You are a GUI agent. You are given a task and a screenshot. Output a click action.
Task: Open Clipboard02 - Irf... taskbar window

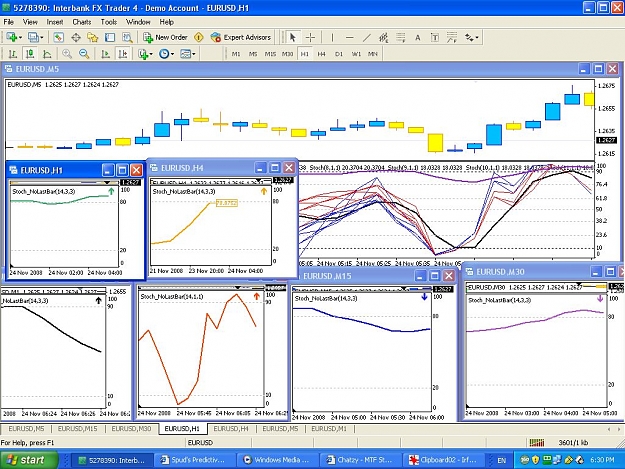pos(444,460)
